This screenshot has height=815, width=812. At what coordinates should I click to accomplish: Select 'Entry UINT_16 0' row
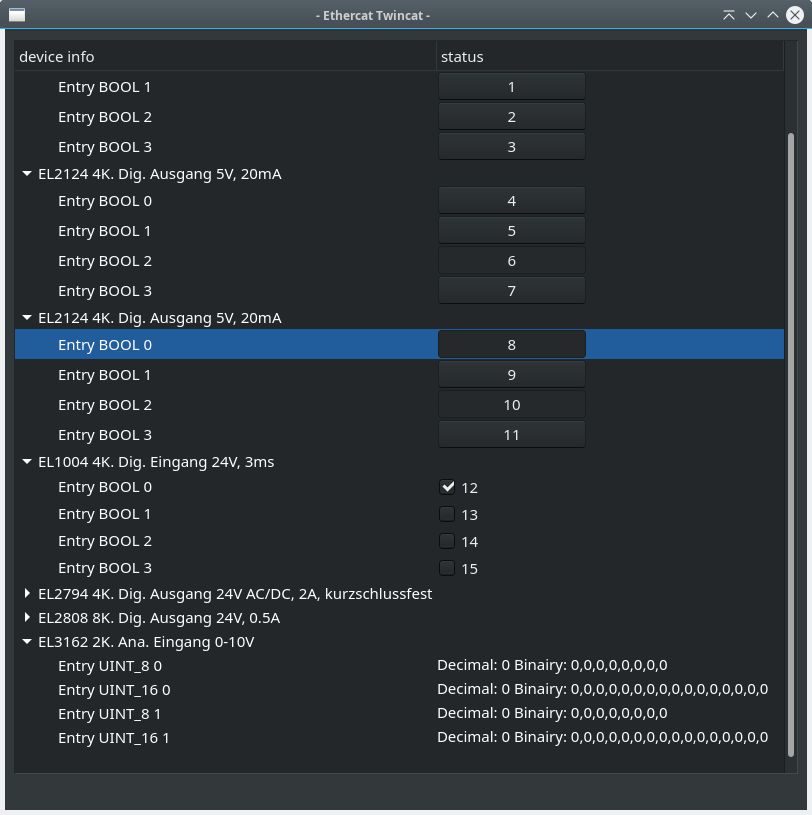coord(399,689)
